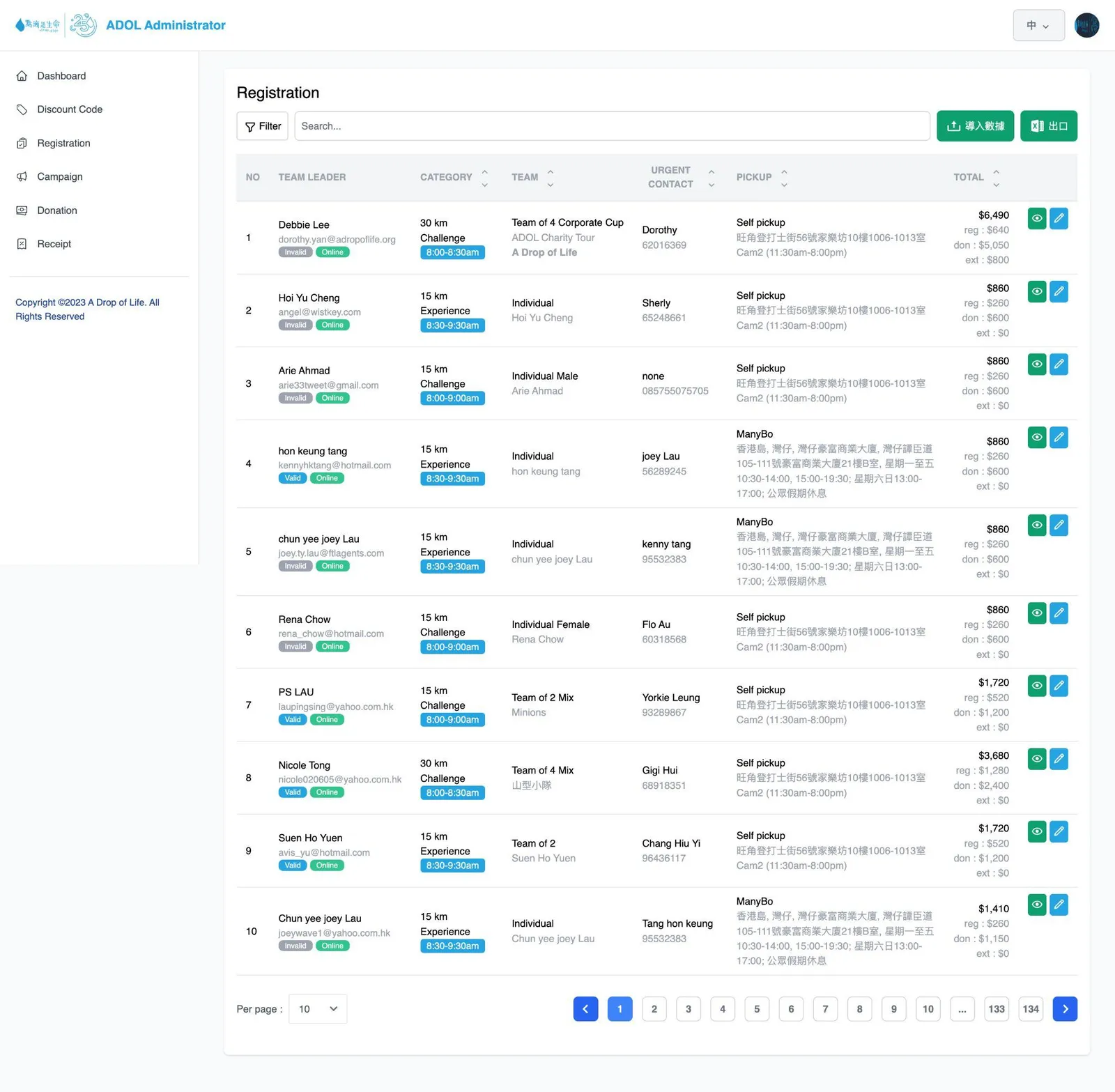Click the green 導入數據 import button
Screen dimensions: 1115x1092
point(975,126)
